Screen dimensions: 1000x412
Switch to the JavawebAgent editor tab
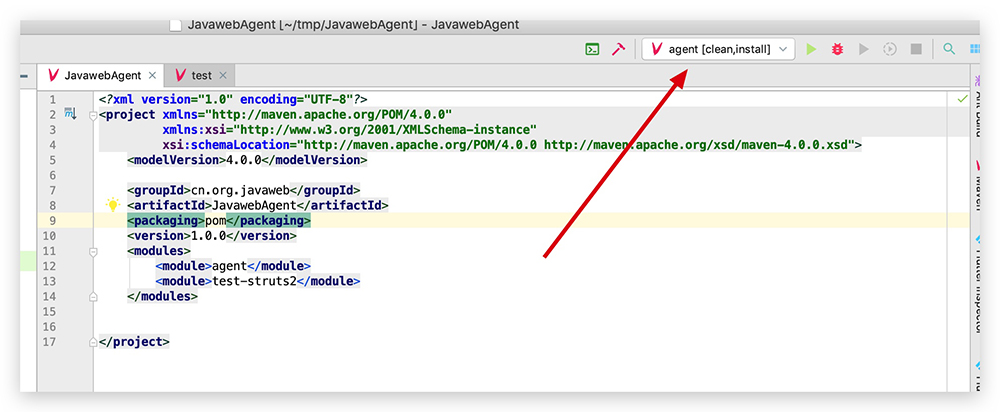[102, 75]
